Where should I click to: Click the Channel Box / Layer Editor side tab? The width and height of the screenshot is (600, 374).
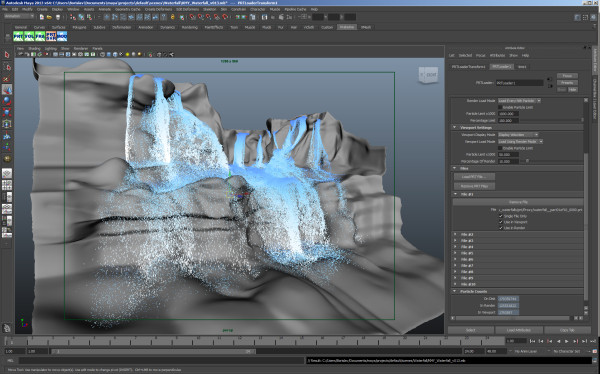click(x=594, y=101)
